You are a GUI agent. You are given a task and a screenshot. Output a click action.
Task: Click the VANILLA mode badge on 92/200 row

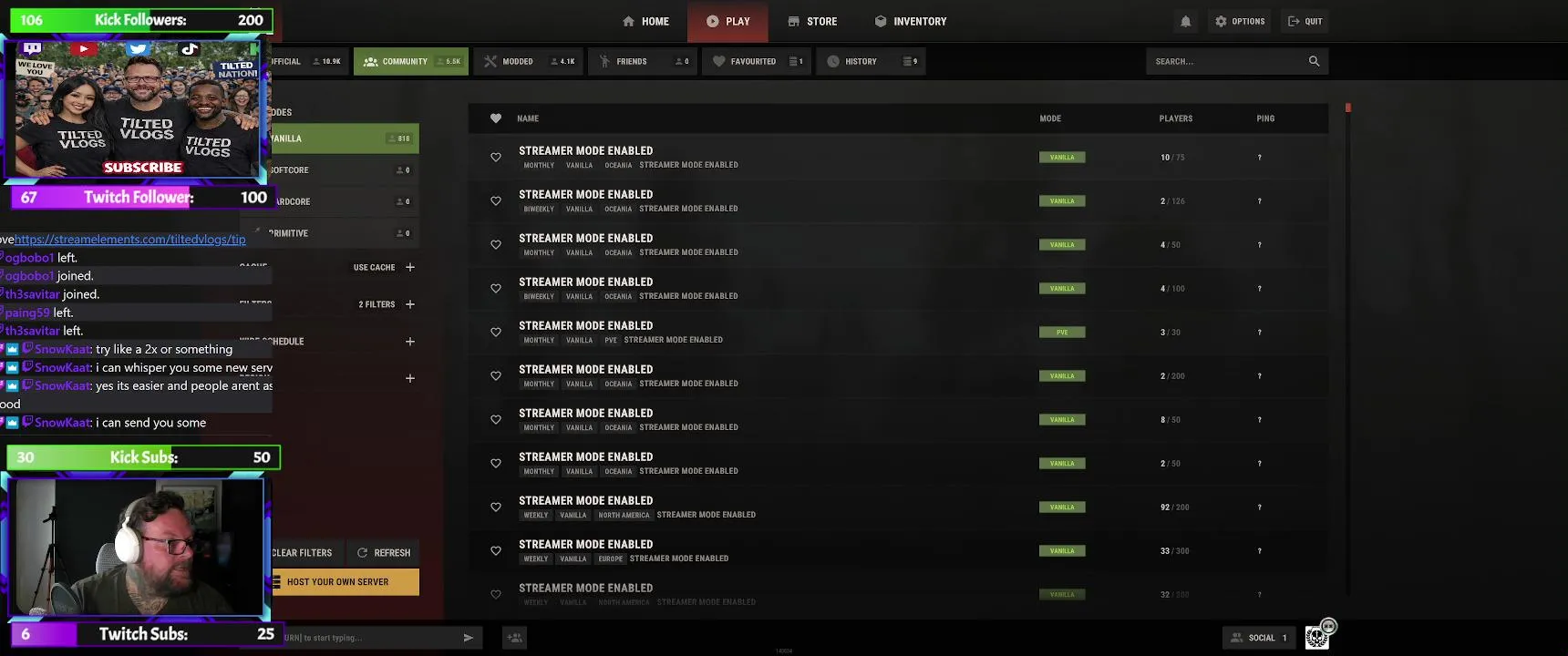coord(1062,507)
